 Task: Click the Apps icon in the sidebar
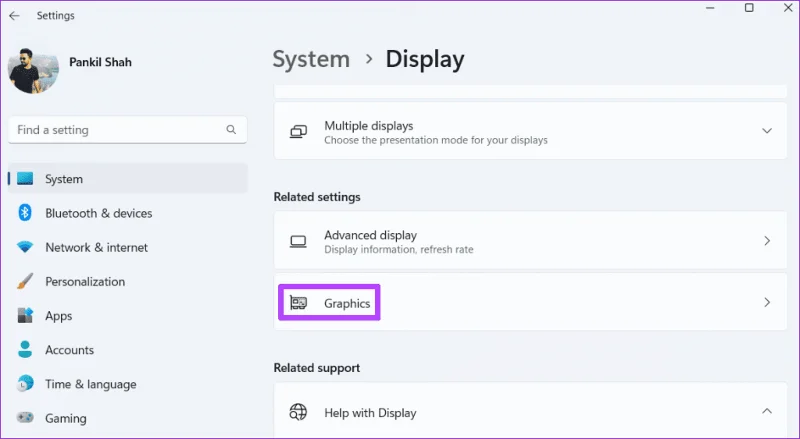tap(25, 315)
